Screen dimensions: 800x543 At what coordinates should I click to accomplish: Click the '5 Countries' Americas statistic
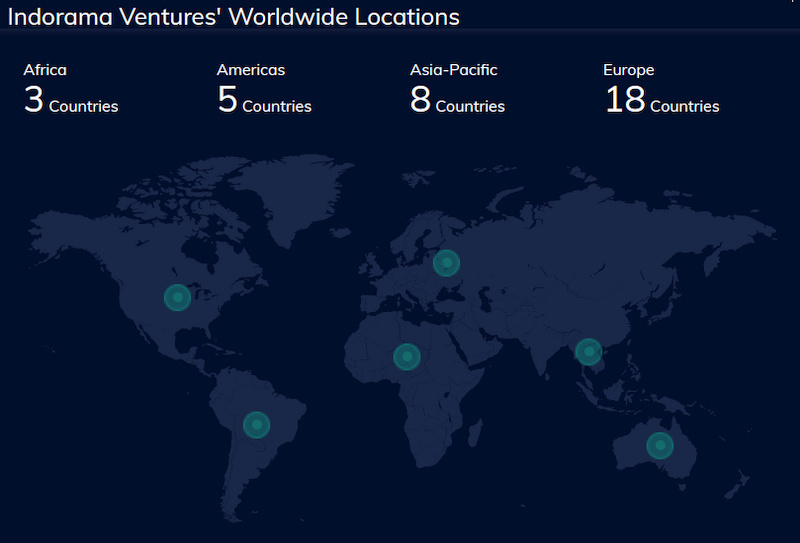(x=264, y=100)
